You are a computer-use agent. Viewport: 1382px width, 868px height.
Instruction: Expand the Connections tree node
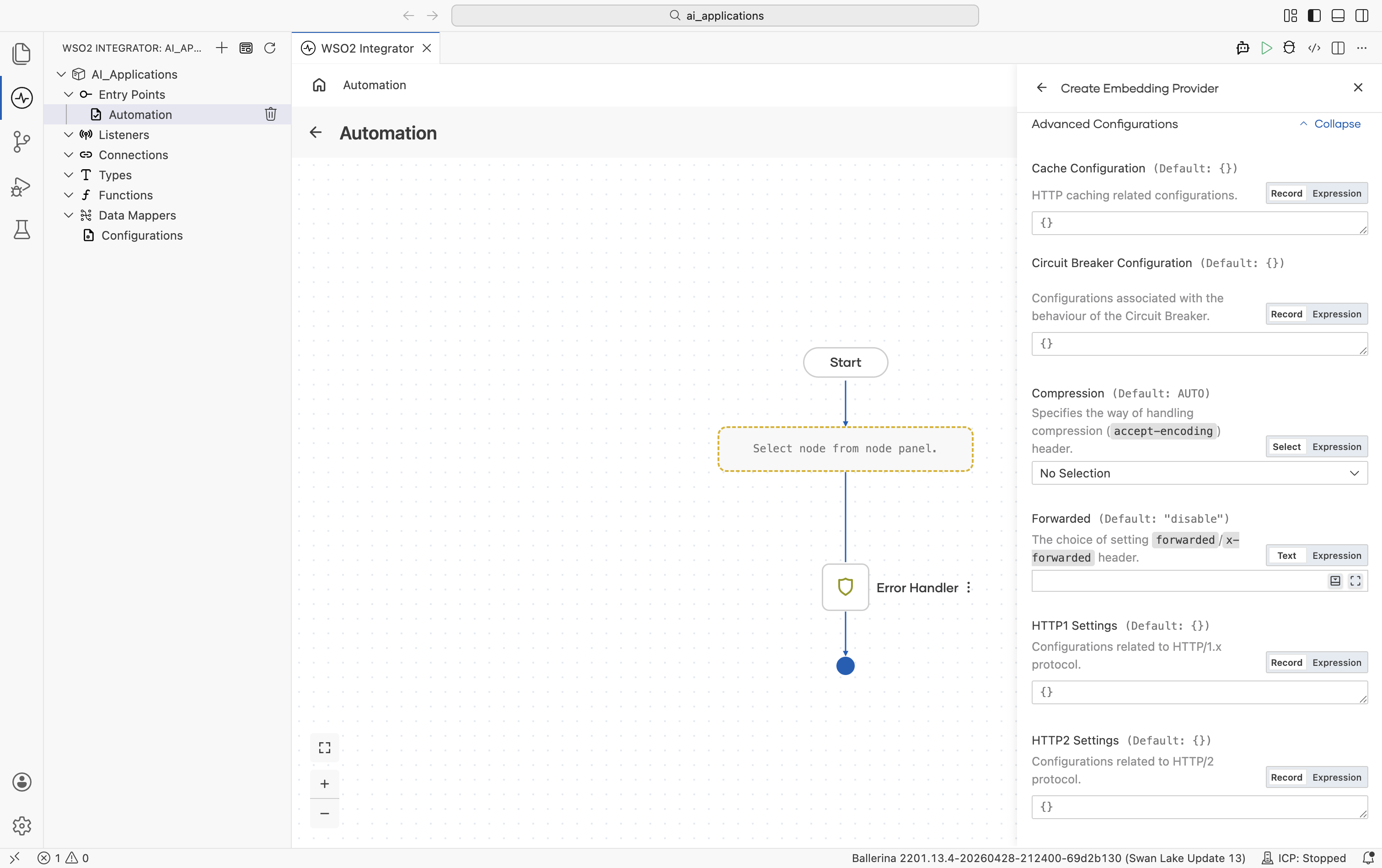68,155
